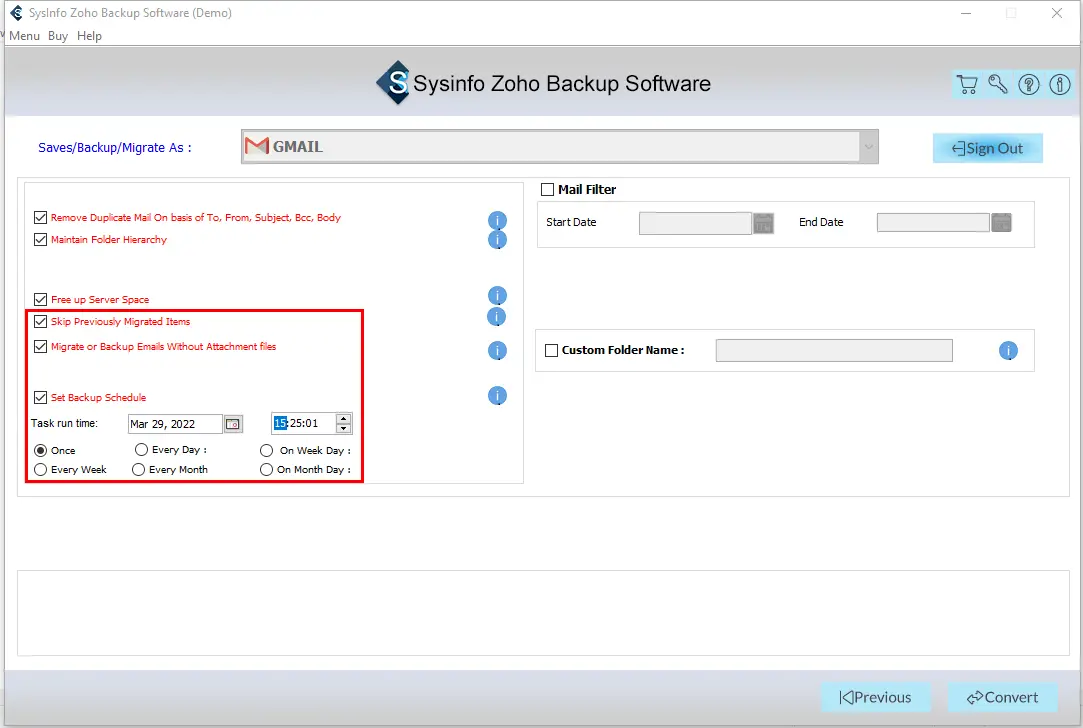Select On Month Day radio button
This screenshot has height=728, width=1083.
point(267,470)
